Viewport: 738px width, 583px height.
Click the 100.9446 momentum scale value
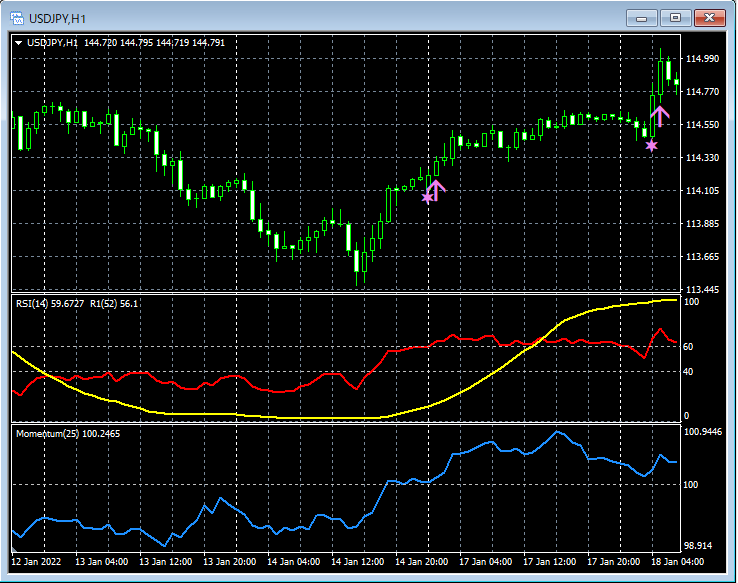click(702, 432)
